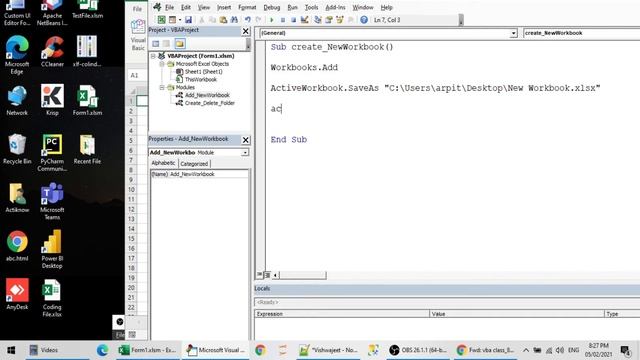Run the macro with the green play icon
Viewport: 640px width, 360px height.
(x=271, y=20)
